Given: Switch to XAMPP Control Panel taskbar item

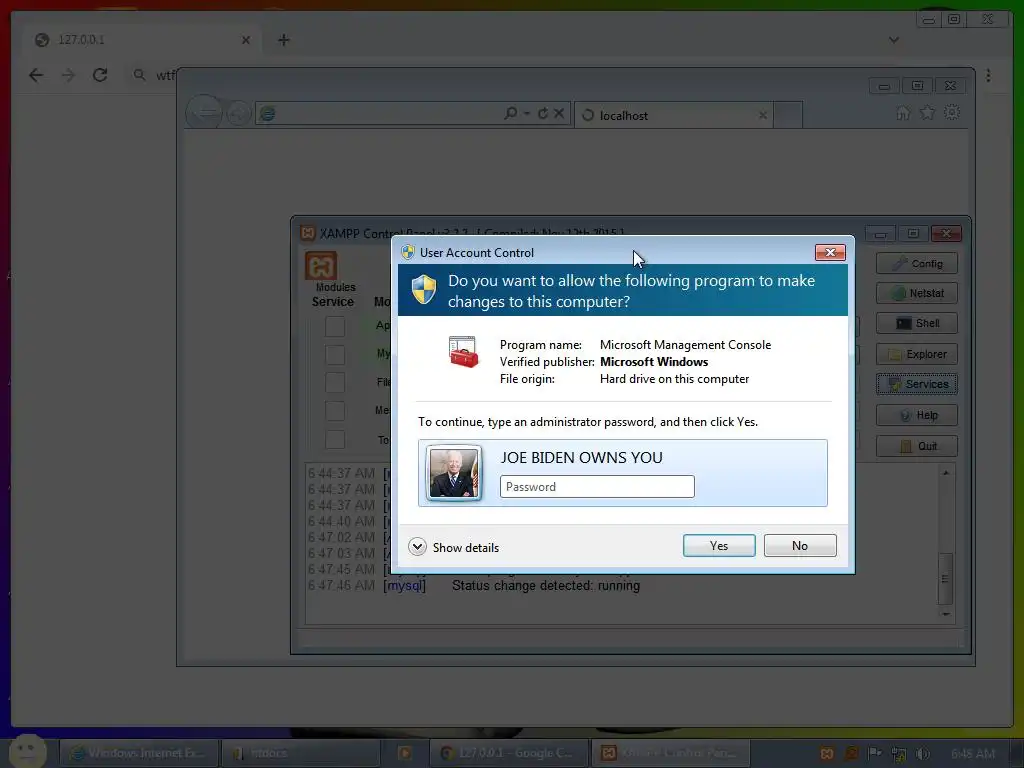Looking at the screenshot, I should coord(670,753).
